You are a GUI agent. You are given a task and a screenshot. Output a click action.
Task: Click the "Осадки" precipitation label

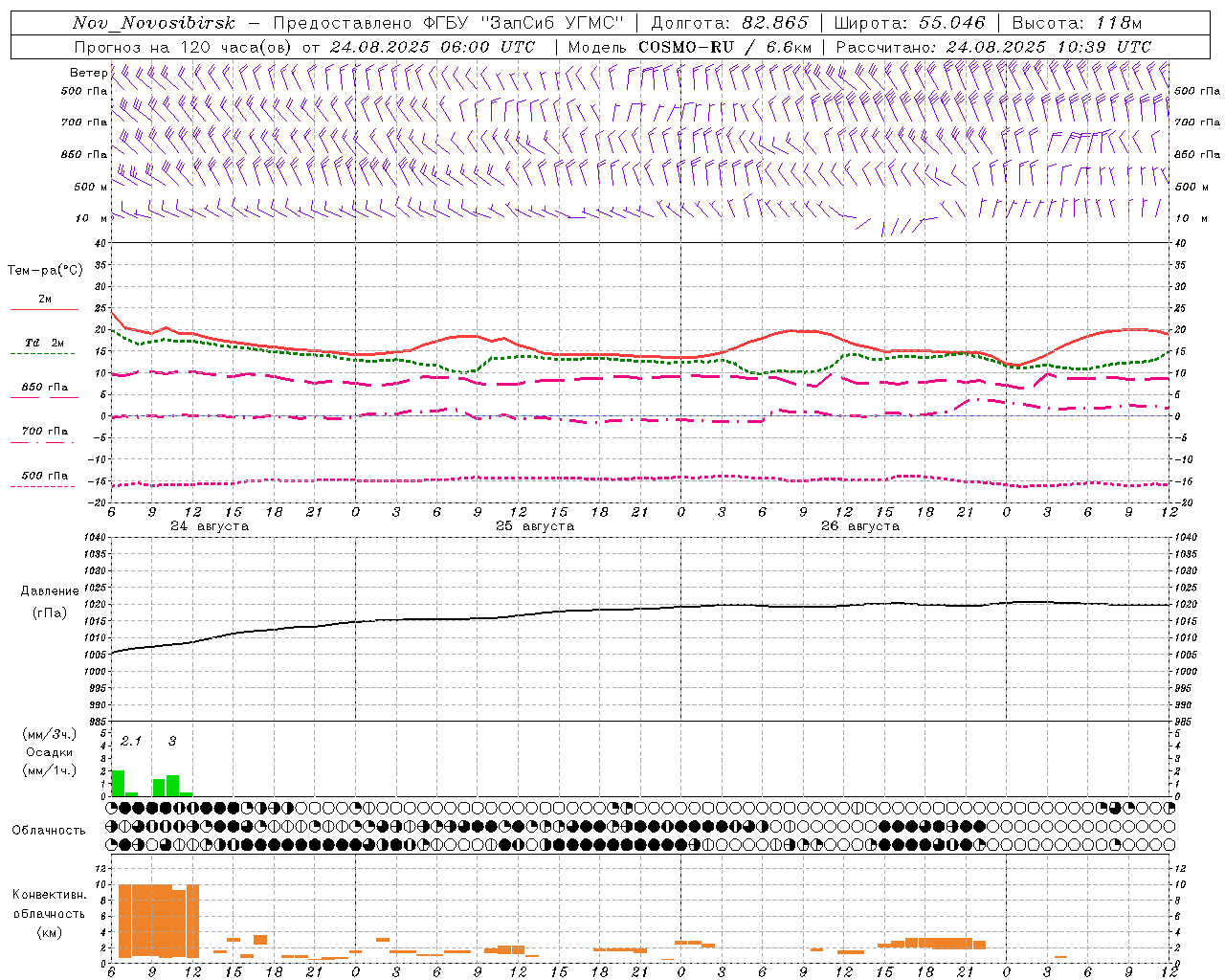(x=50, y=752)
